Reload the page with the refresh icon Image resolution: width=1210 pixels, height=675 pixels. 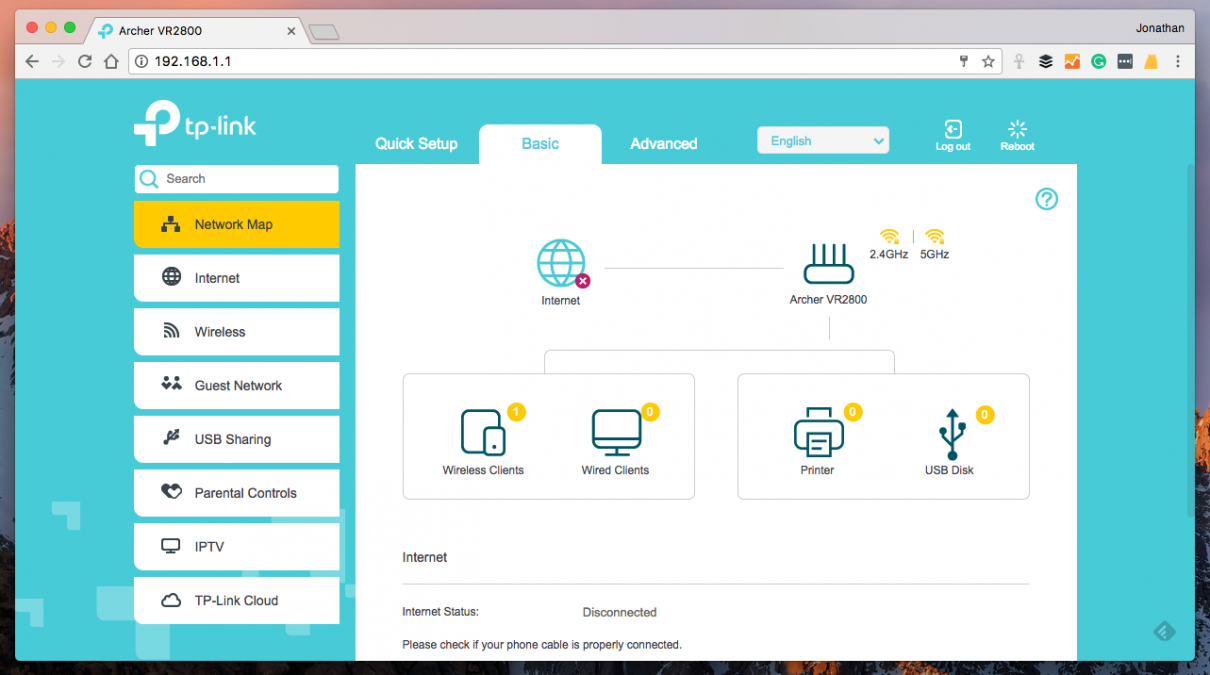click(85, 61)
